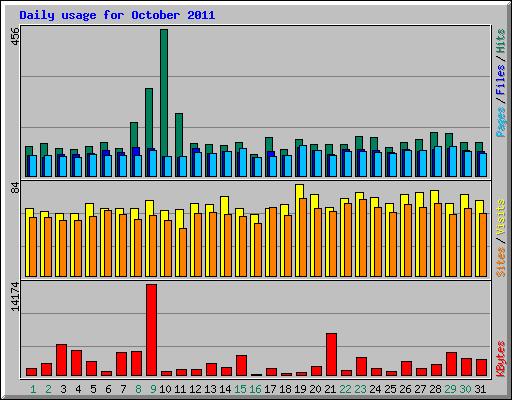Click the tallest green Hits bar for day 10

pyautogui.click(x=164, y=93)
